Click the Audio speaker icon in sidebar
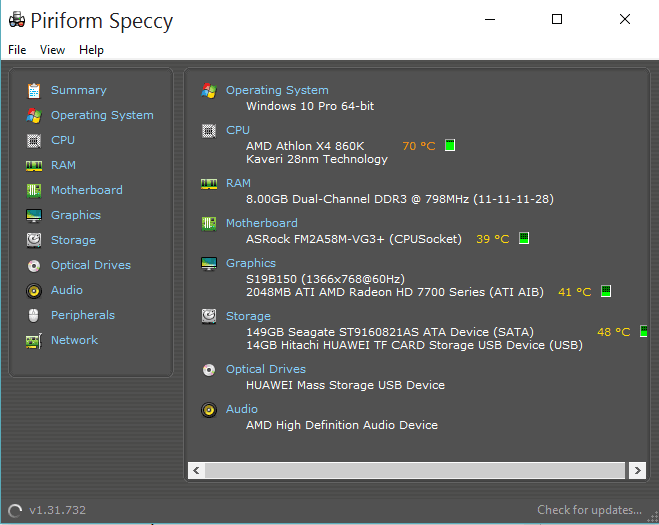The height and width of the screenshot is (525, 659). point(34,290)
